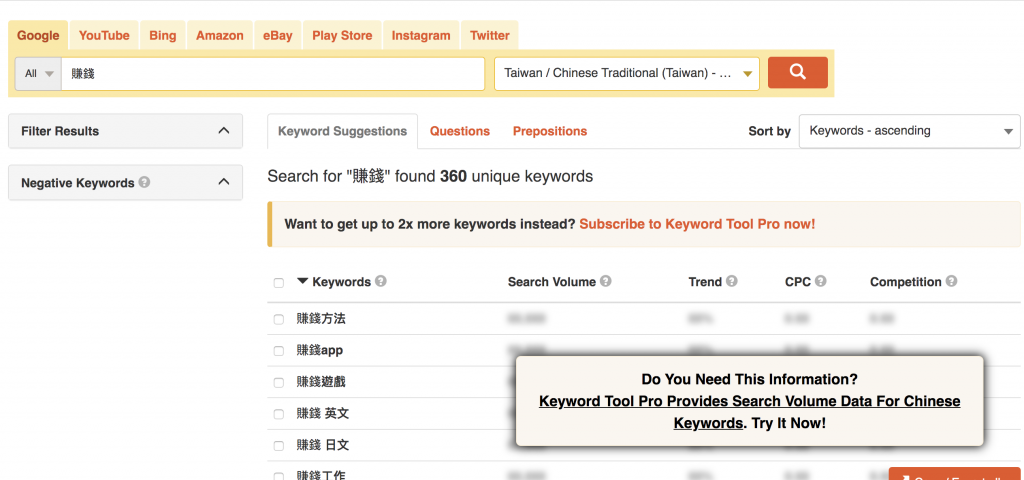The height and width of the screenshot is (480, 1024).
Task: Open the All search type dropdown
Action: 38,73
